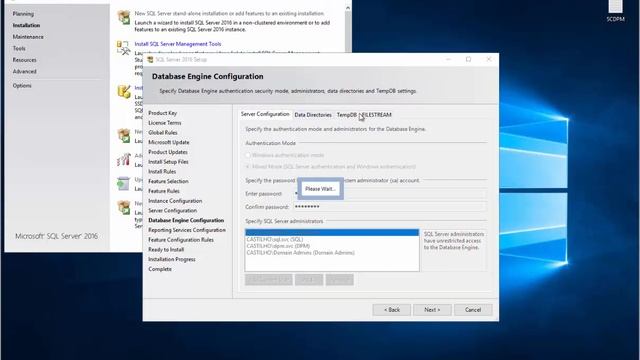640x360 pixels.
Task: Click the Product Updates setup step
Action: 168,152
